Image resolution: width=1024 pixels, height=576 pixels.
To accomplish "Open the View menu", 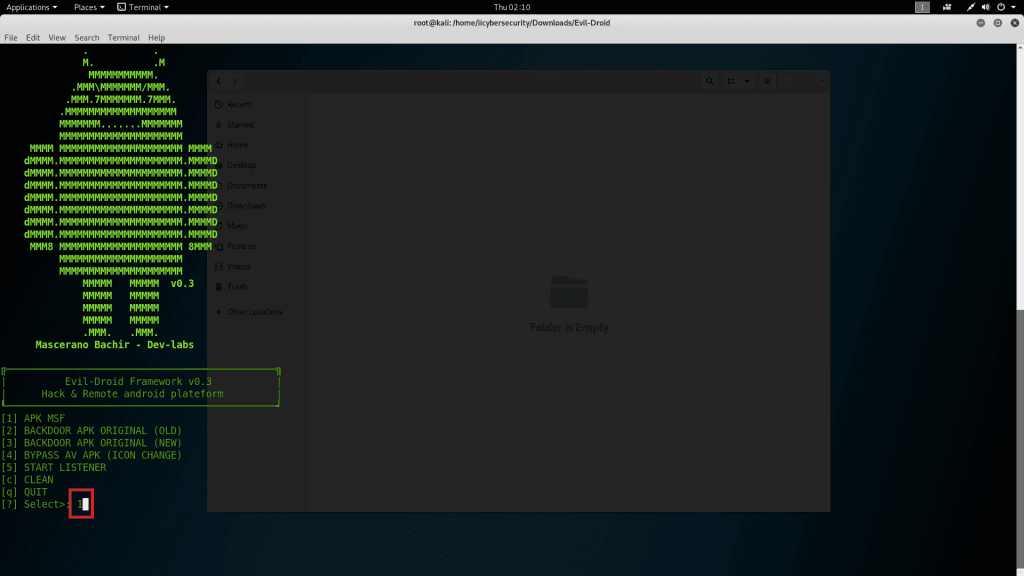I will (x=57, y=38).
